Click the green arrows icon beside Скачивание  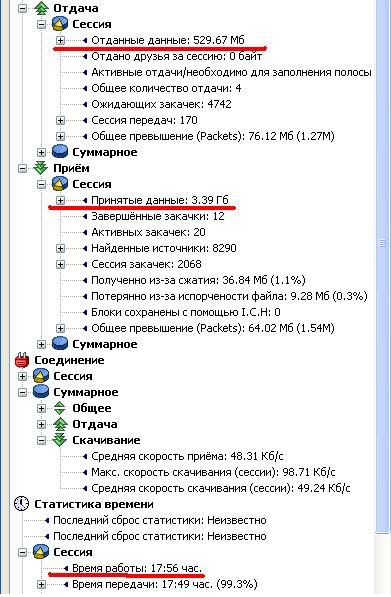click(x=60, y=440)
